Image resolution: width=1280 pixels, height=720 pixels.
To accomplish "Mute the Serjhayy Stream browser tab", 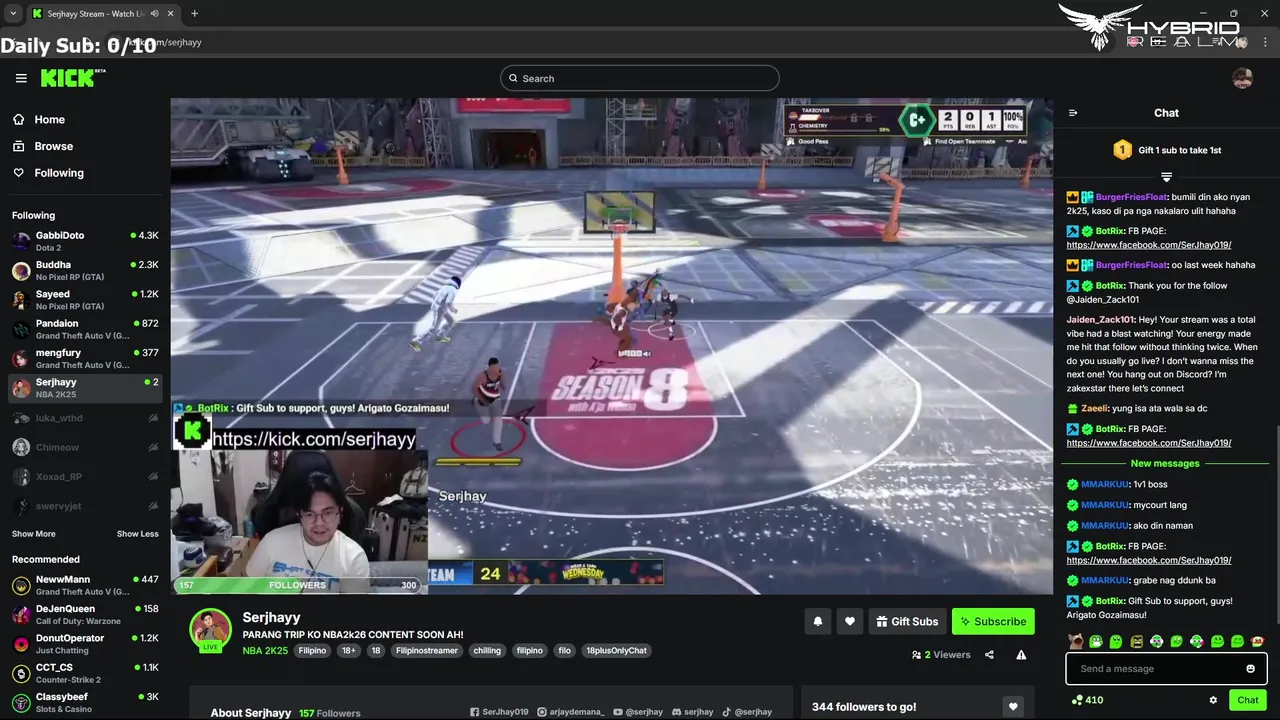I will coord(154,14).
